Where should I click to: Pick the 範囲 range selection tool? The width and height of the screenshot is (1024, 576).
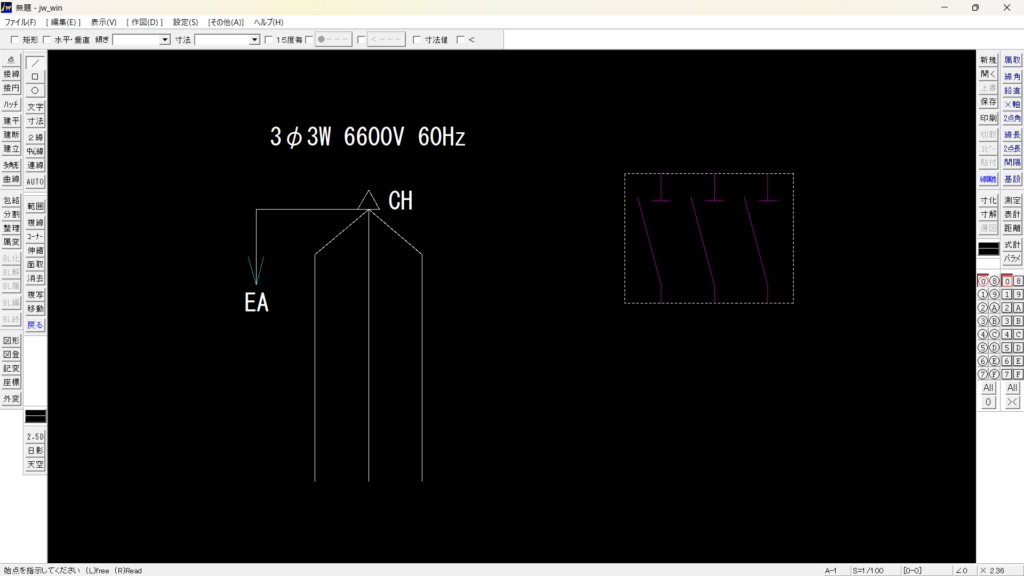tap(35, 206)
